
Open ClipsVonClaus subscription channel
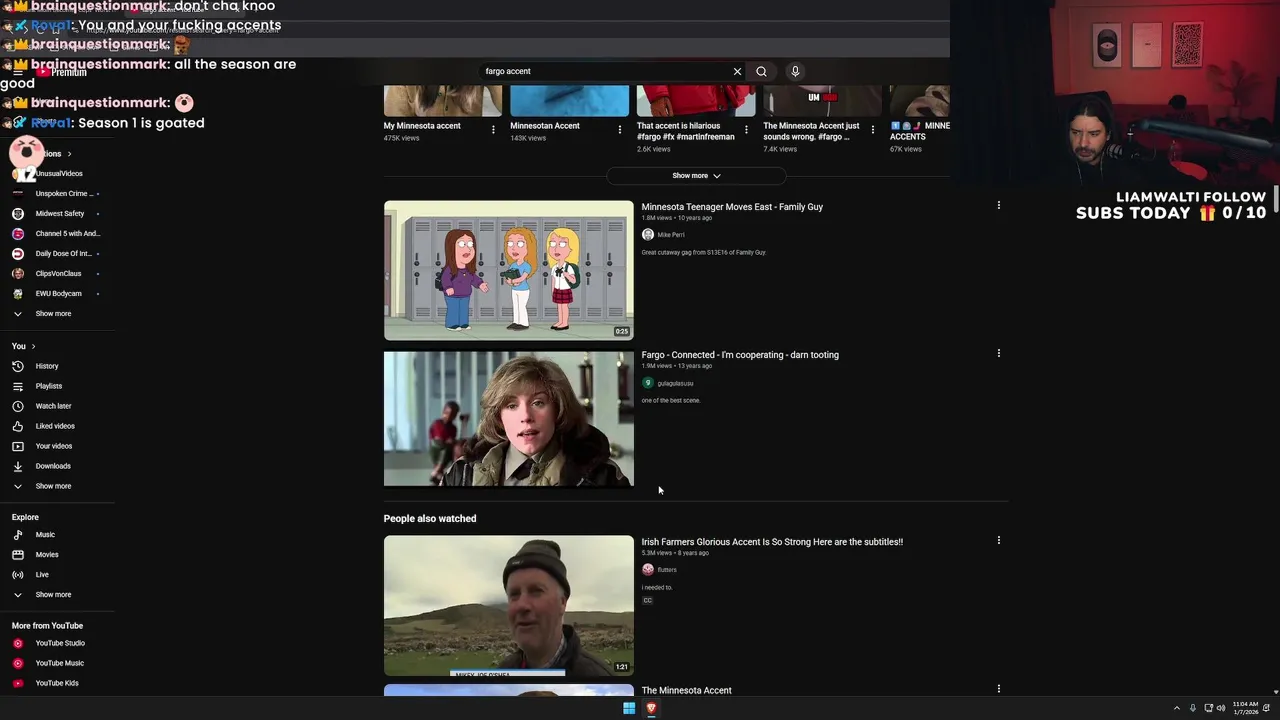pos(56,274)
